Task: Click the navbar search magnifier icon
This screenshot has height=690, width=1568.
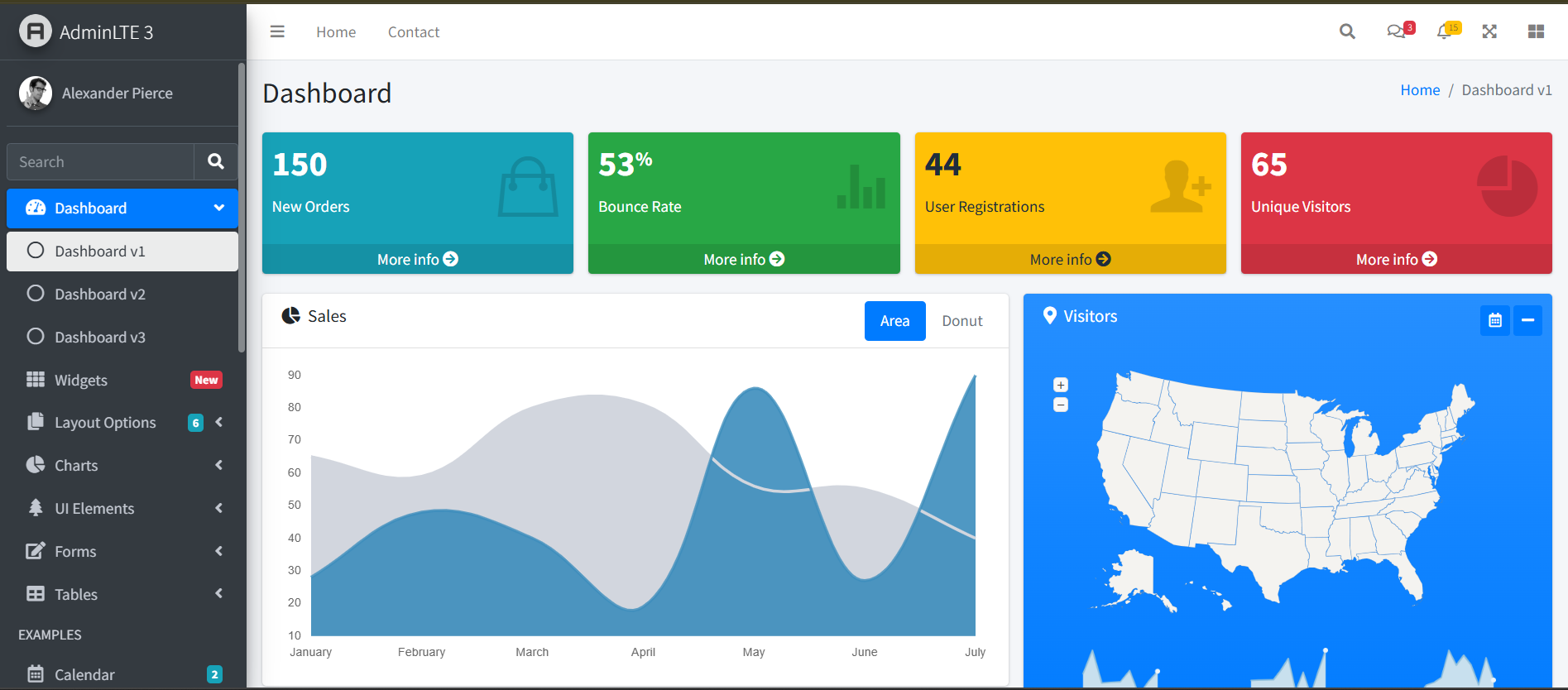Action: [1347, 31]
